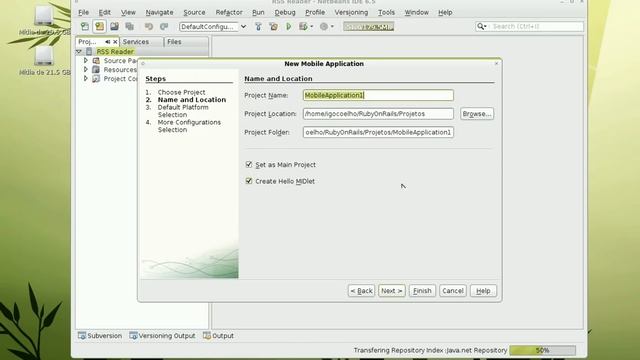This screenshot has width=640, height=360.
Task: Click the repository transfer progress bar
Action: point(542,350)
